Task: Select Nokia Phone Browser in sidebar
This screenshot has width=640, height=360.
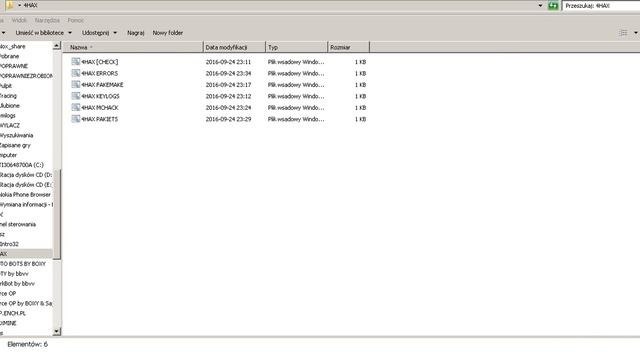Action: tap(25, 195)
